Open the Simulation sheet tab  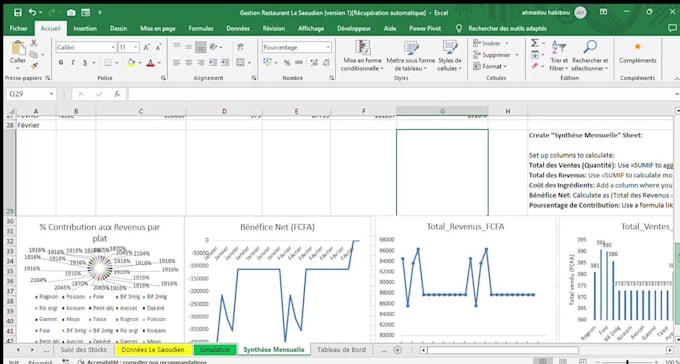(215, 350)
